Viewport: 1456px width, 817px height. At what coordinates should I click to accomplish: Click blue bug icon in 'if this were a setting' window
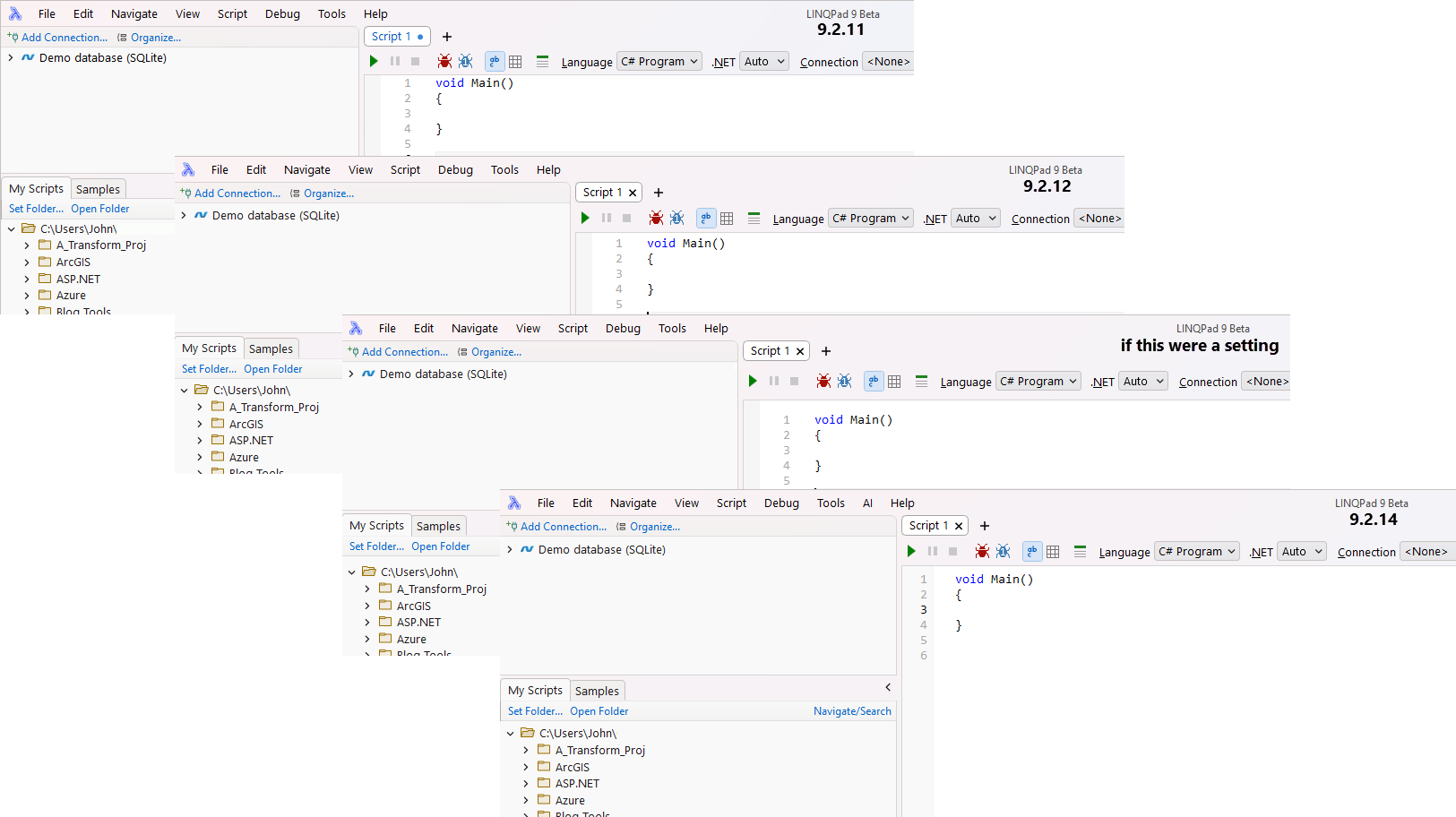(x=844, y=381)
